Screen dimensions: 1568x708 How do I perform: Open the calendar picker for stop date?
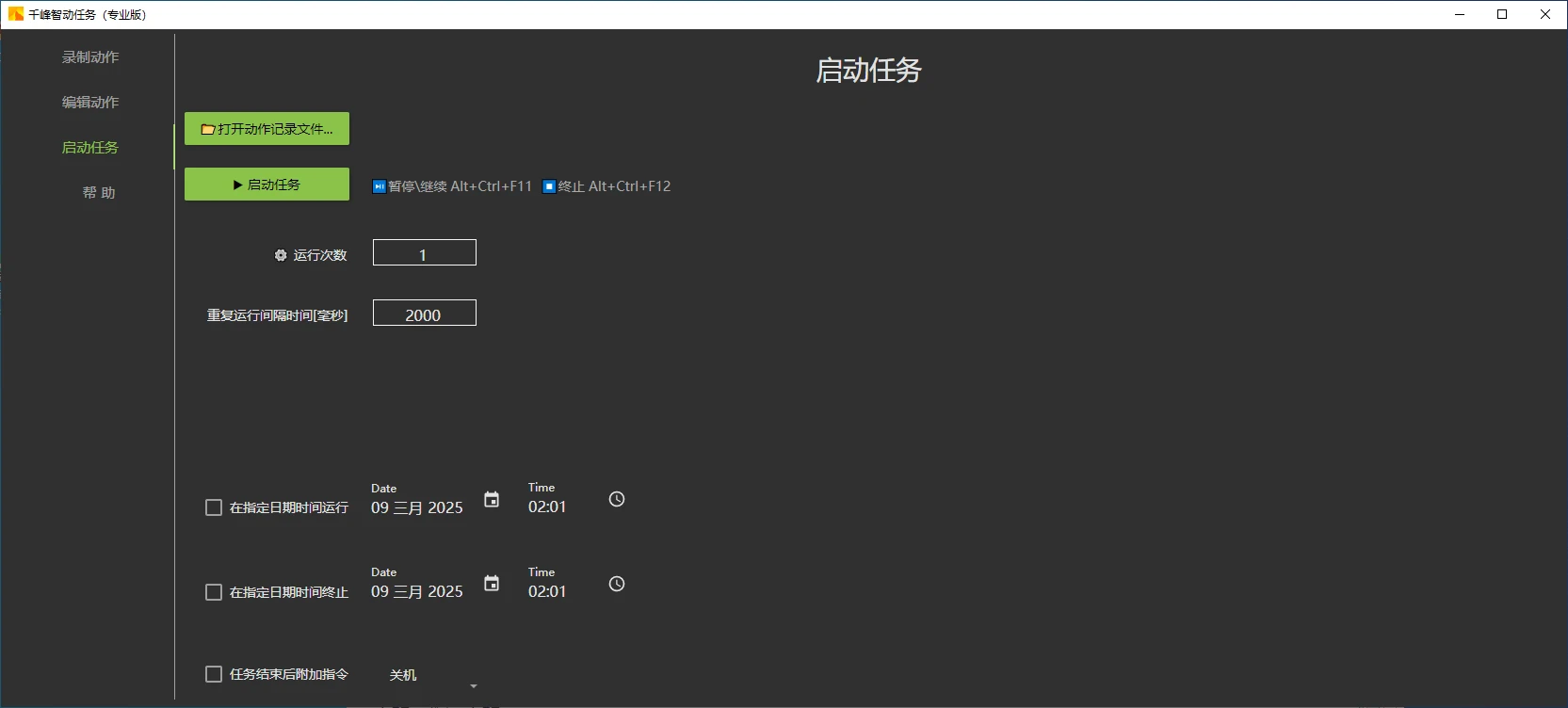click(x=492, y=584)
